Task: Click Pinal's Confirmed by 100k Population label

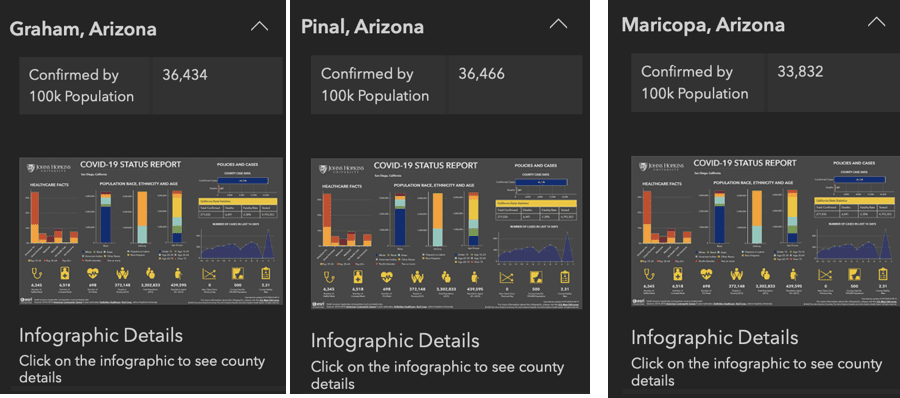Action: coord(375,84)
